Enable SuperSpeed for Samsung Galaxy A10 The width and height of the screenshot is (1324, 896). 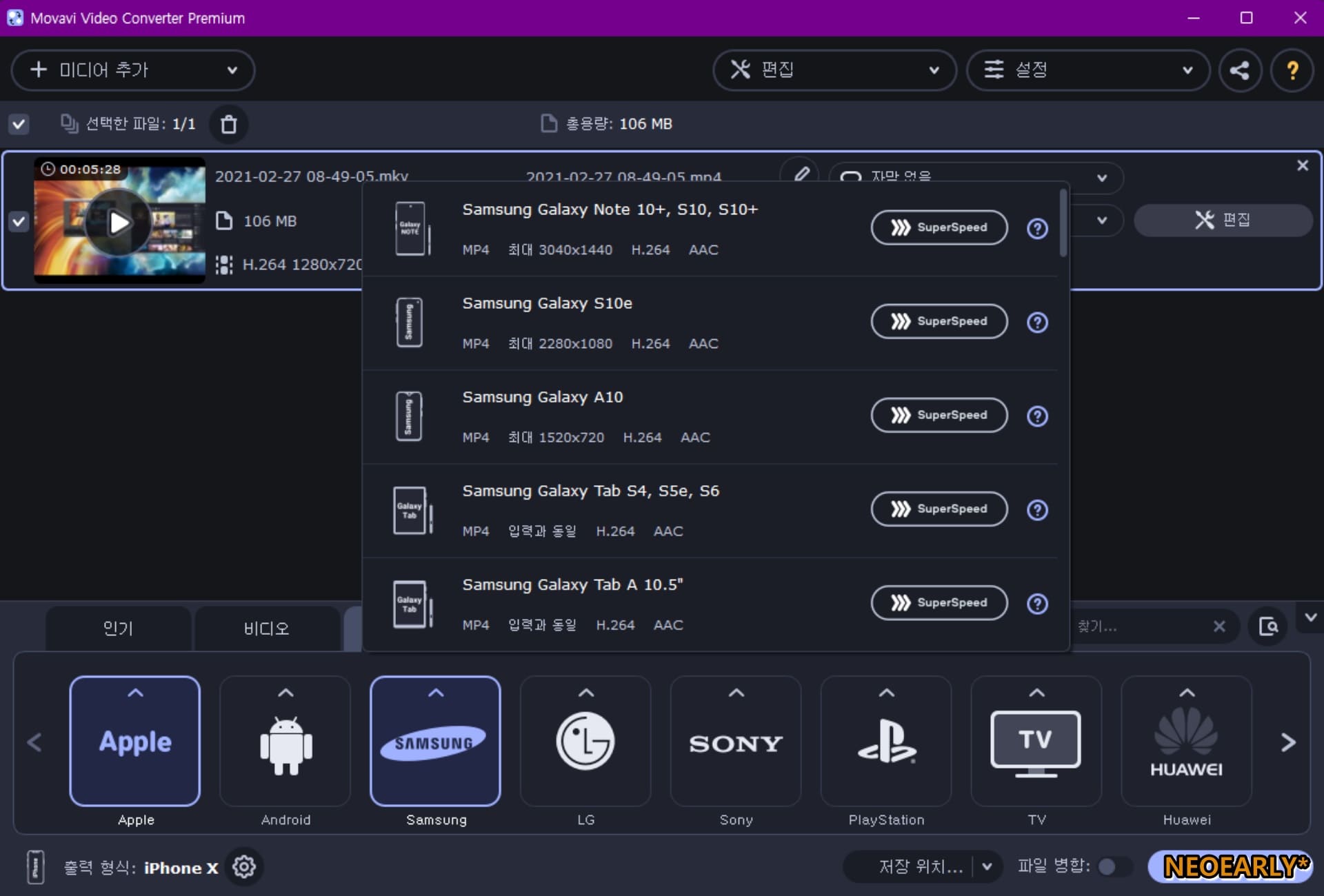pyautogui.click(x=939, y=415)
